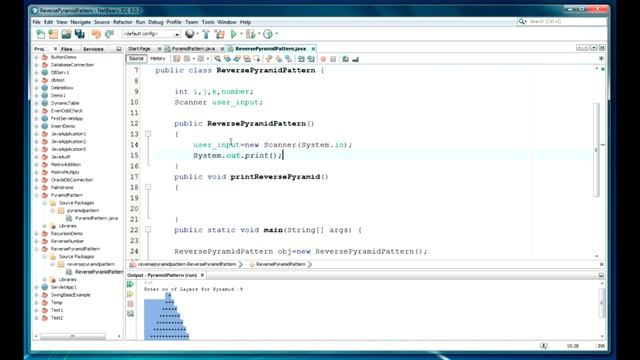
Task: Expand the DatabaseConnection project node
Action: pyautogui.click(x=37, y=65)
